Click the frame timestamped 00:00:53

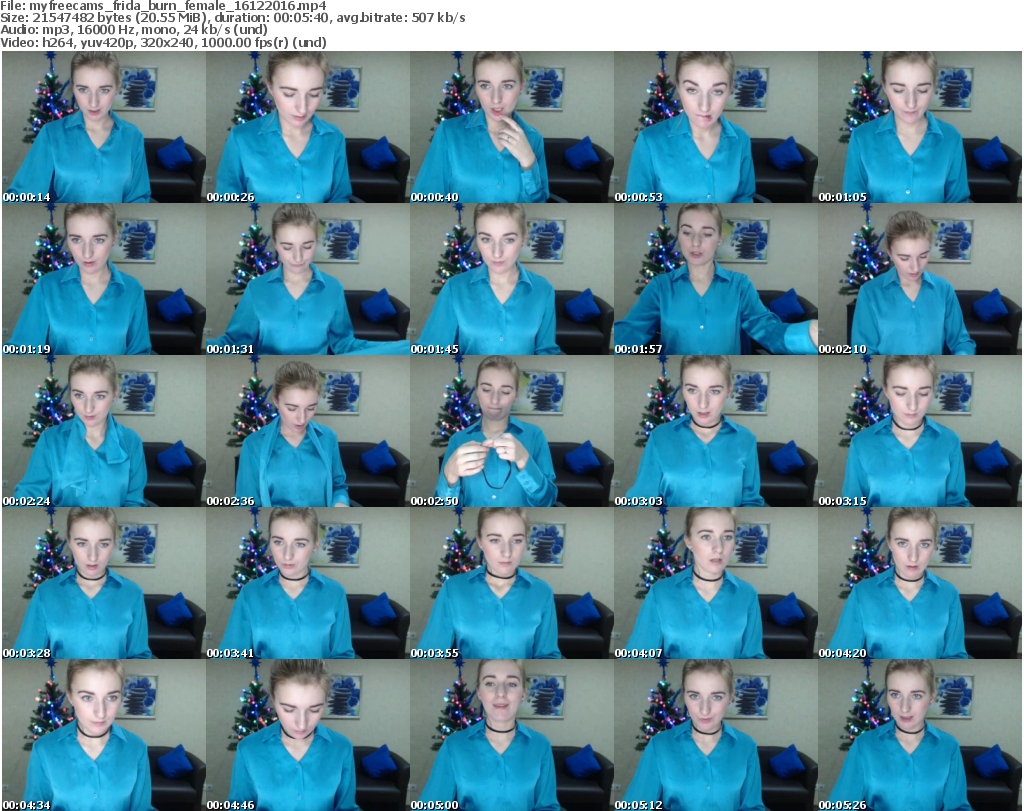[x=715, y=127]
